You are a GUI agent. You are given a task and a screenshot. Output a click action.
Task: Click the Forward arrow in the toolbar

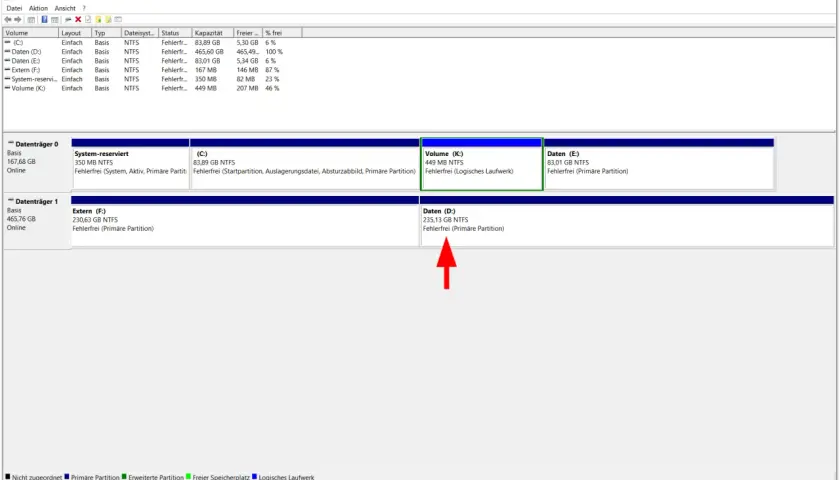click(18, 19)
